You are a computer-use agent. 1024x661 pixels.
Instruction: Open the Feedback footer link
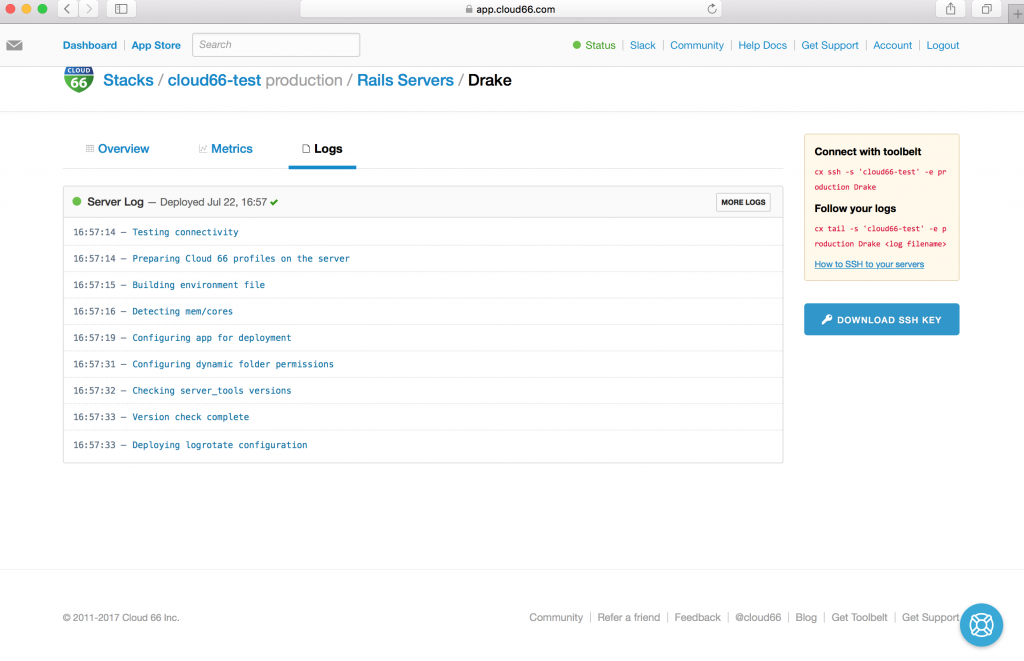pos(697,617)
